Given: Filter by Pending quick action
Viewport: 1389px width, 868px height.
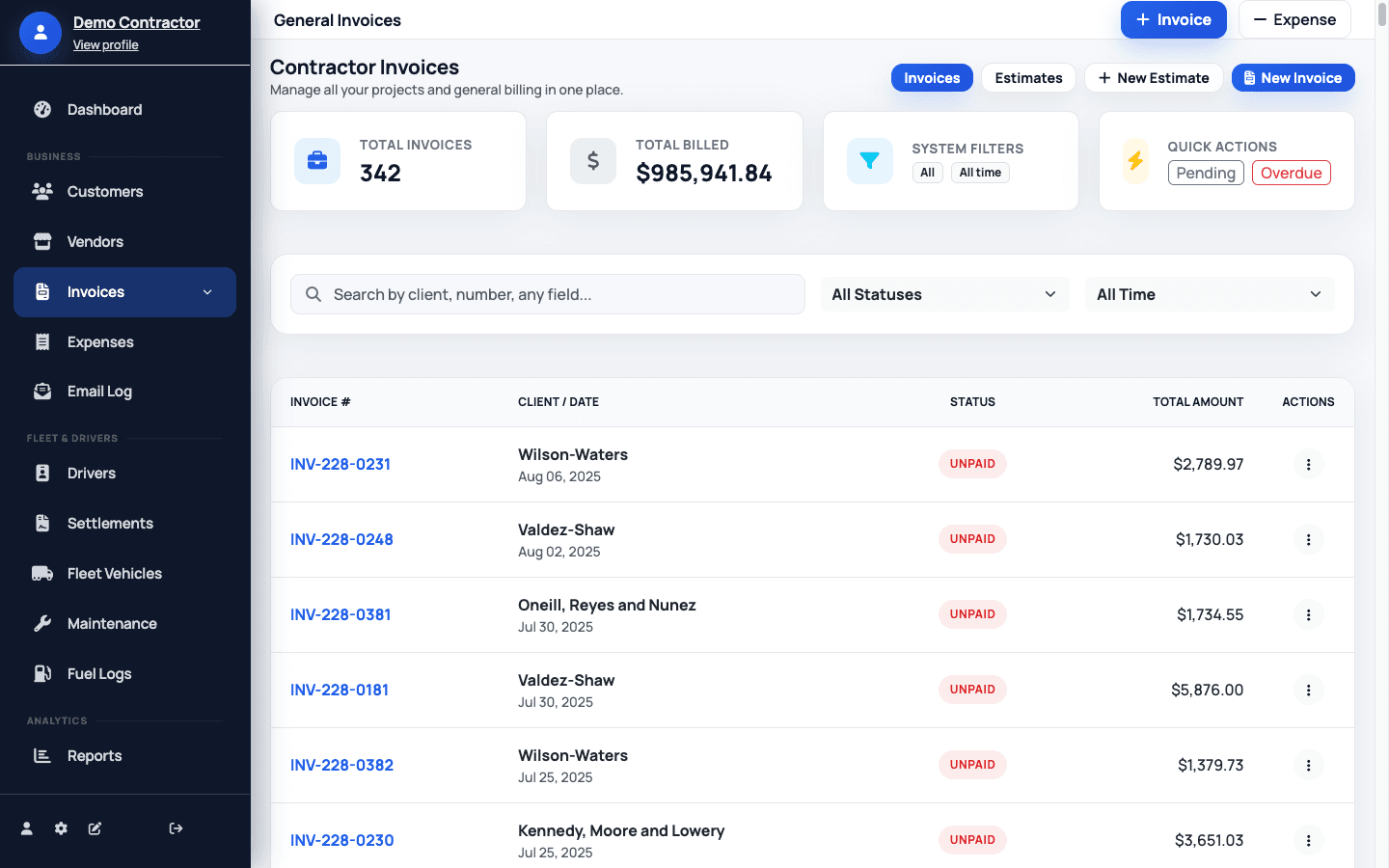Looking at the screenshot, I should pyautogui.click(x=1206, y=173).
